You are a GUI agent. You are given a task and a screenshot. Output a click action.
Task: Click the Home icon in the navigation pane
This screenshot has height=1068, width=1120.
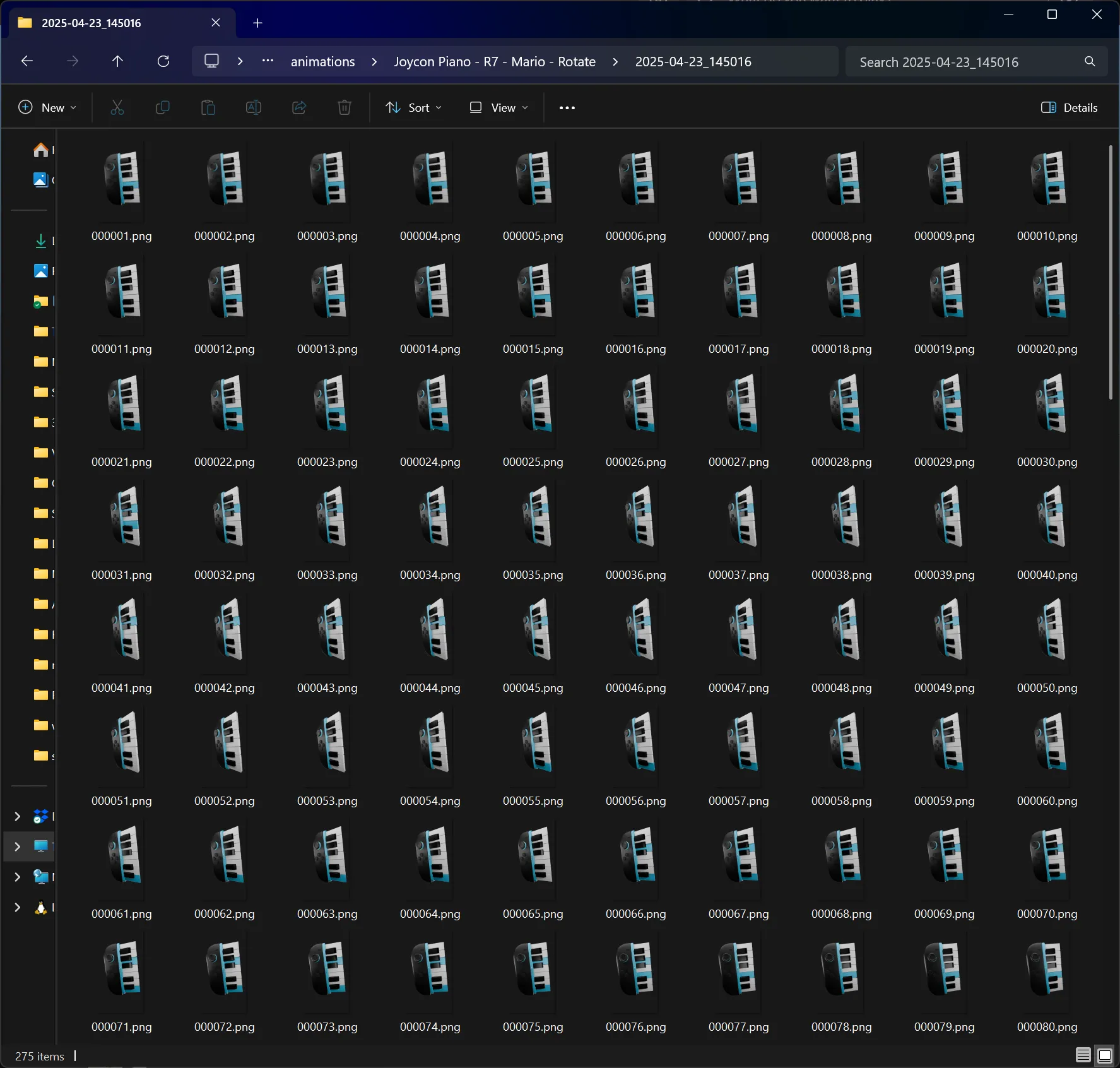point(41,150)
